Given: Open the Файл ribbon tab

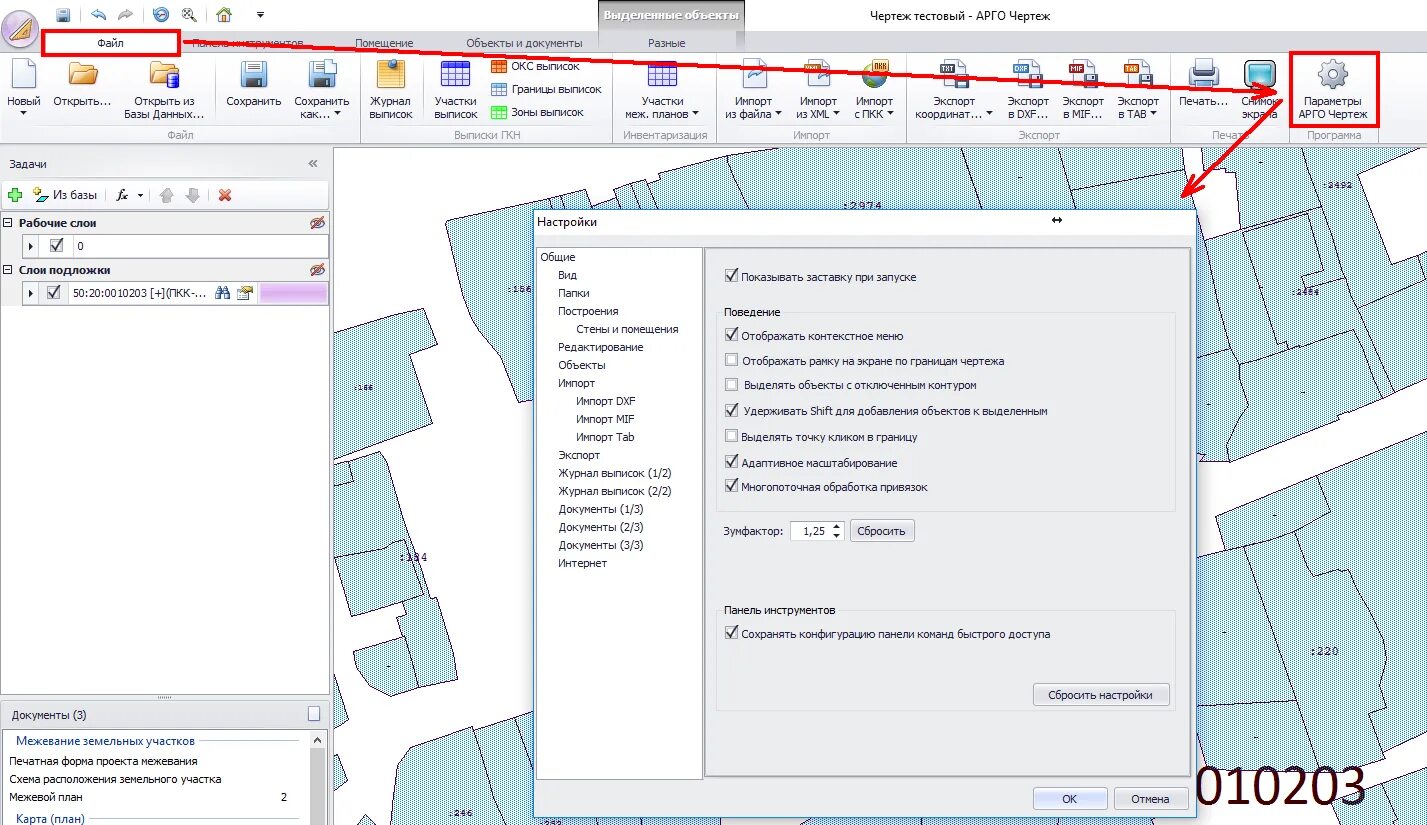Looking at the screenshot, I should (111, 43).
